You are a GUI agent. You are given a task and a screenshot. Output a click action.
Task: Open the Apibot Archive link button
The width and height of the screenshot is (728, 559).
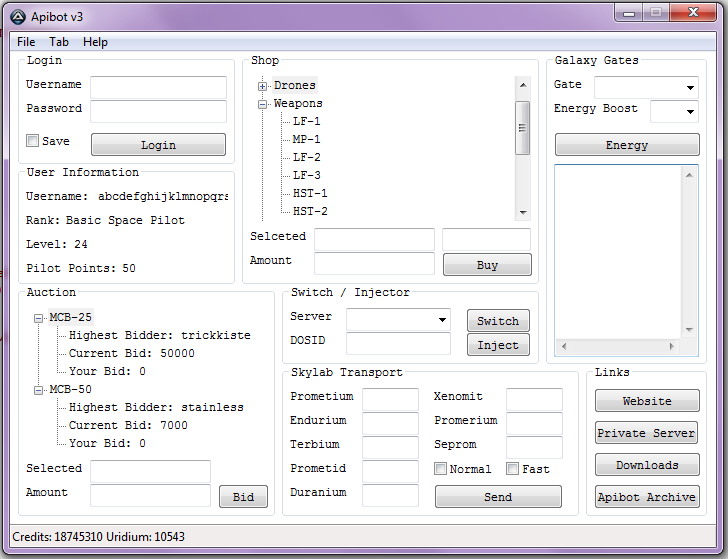[647, 496]
